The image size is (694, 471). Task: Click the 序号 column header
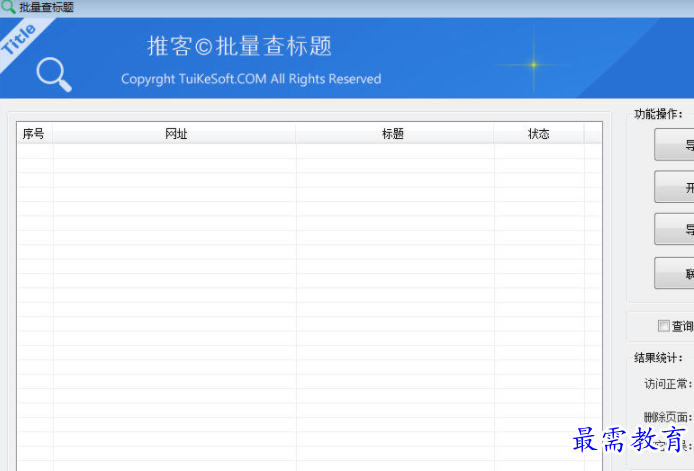[x=34, y=133]
